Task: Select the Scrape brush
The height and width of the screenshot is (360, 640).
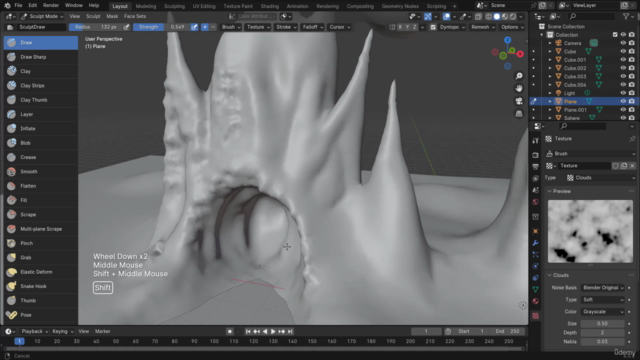Action: point(41,214)
